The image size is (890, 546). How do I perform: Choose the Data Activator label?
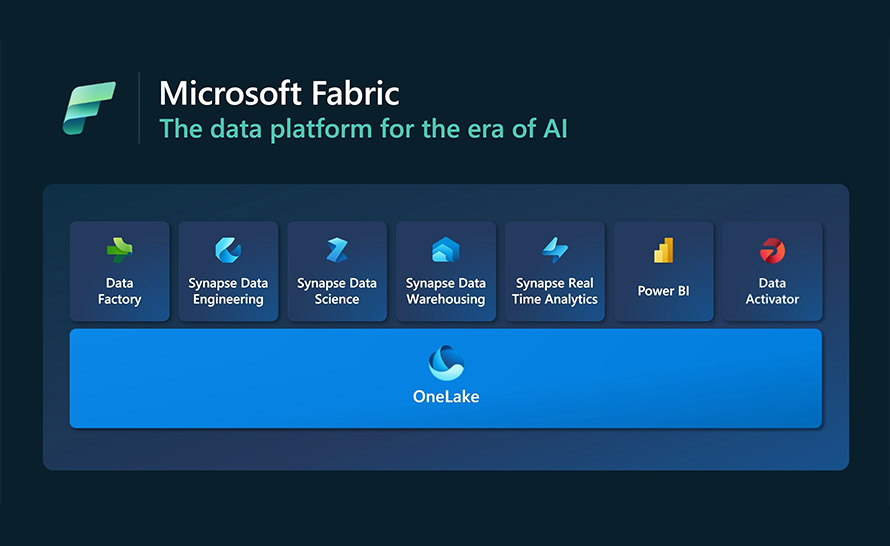[x=773, y=291]
